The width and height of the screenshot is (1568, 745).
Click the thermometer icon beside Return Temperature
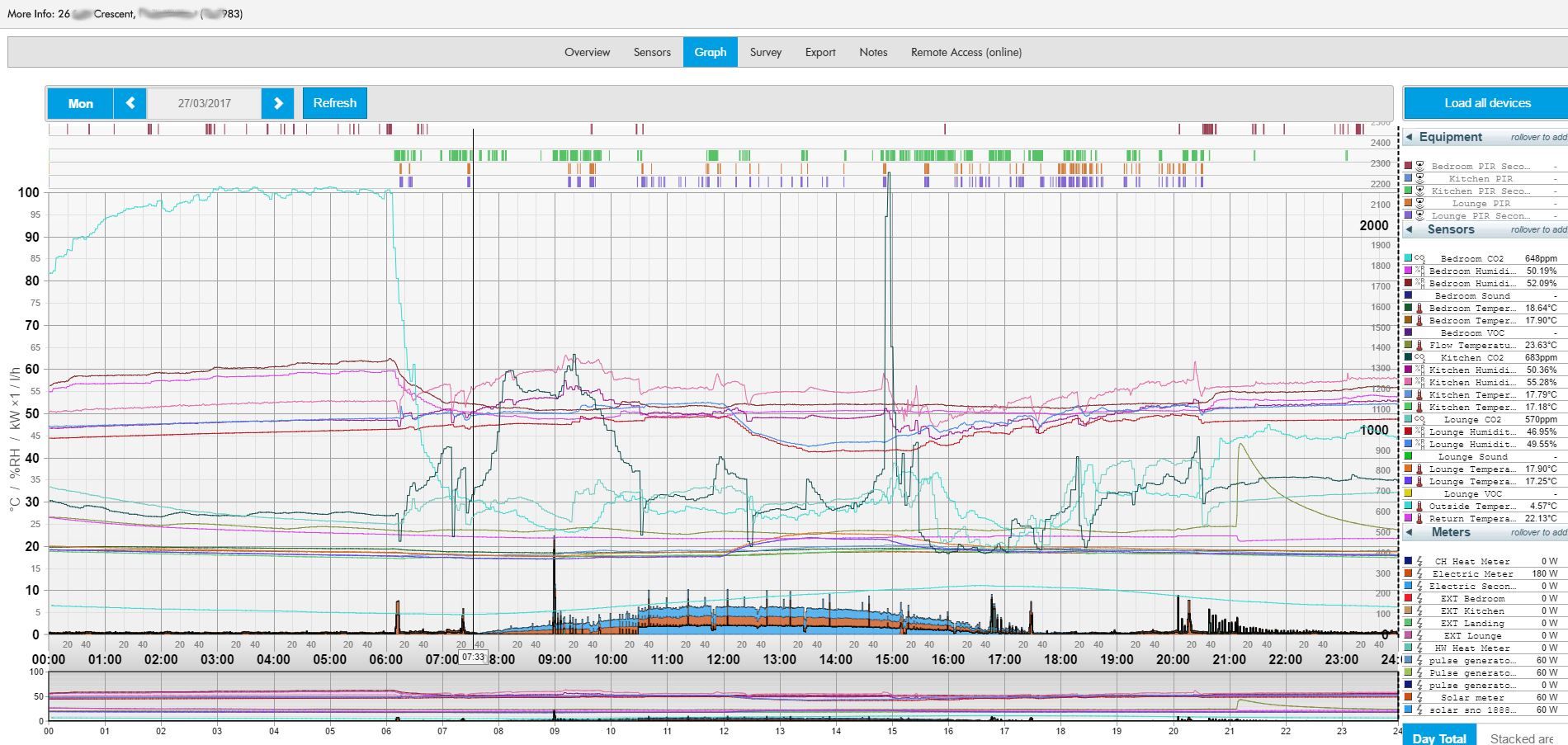click(x=1420, y=518)
